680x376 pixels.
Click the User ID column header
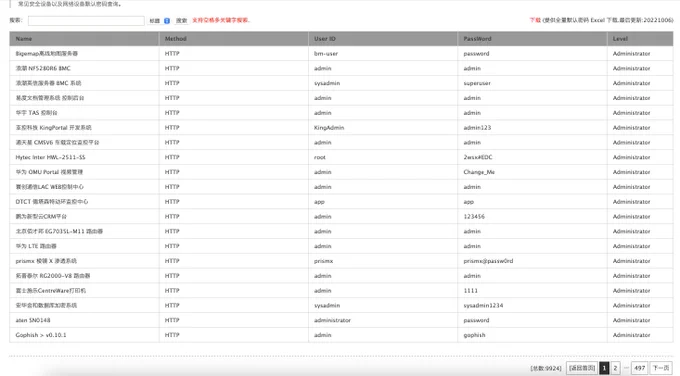pyautogui.click(x=383, y=39)
